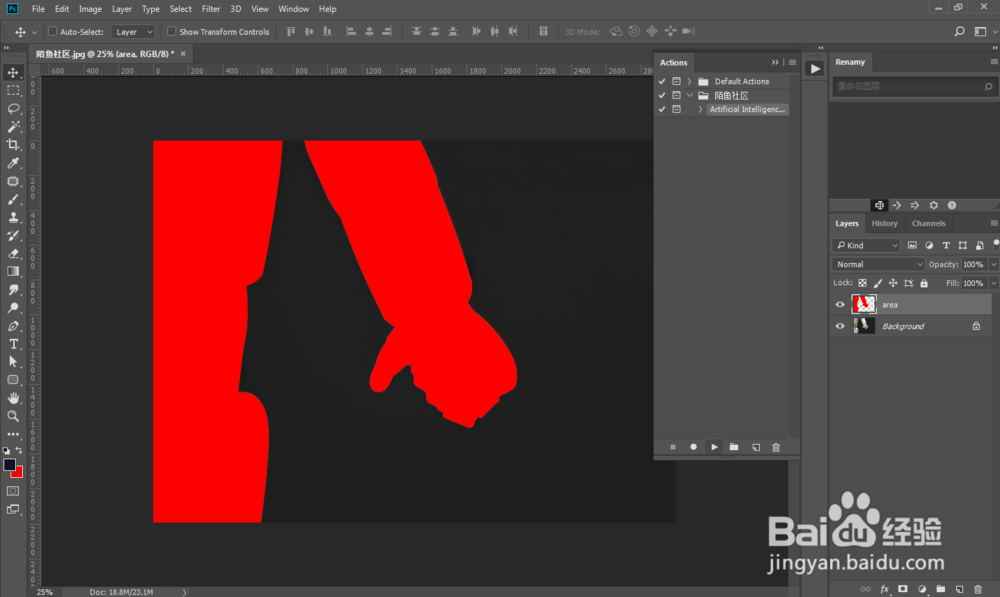Viewport: 1000px width, 597px height.
Task: Open Normal blend mode dropdown
Action: pos(878,264)
